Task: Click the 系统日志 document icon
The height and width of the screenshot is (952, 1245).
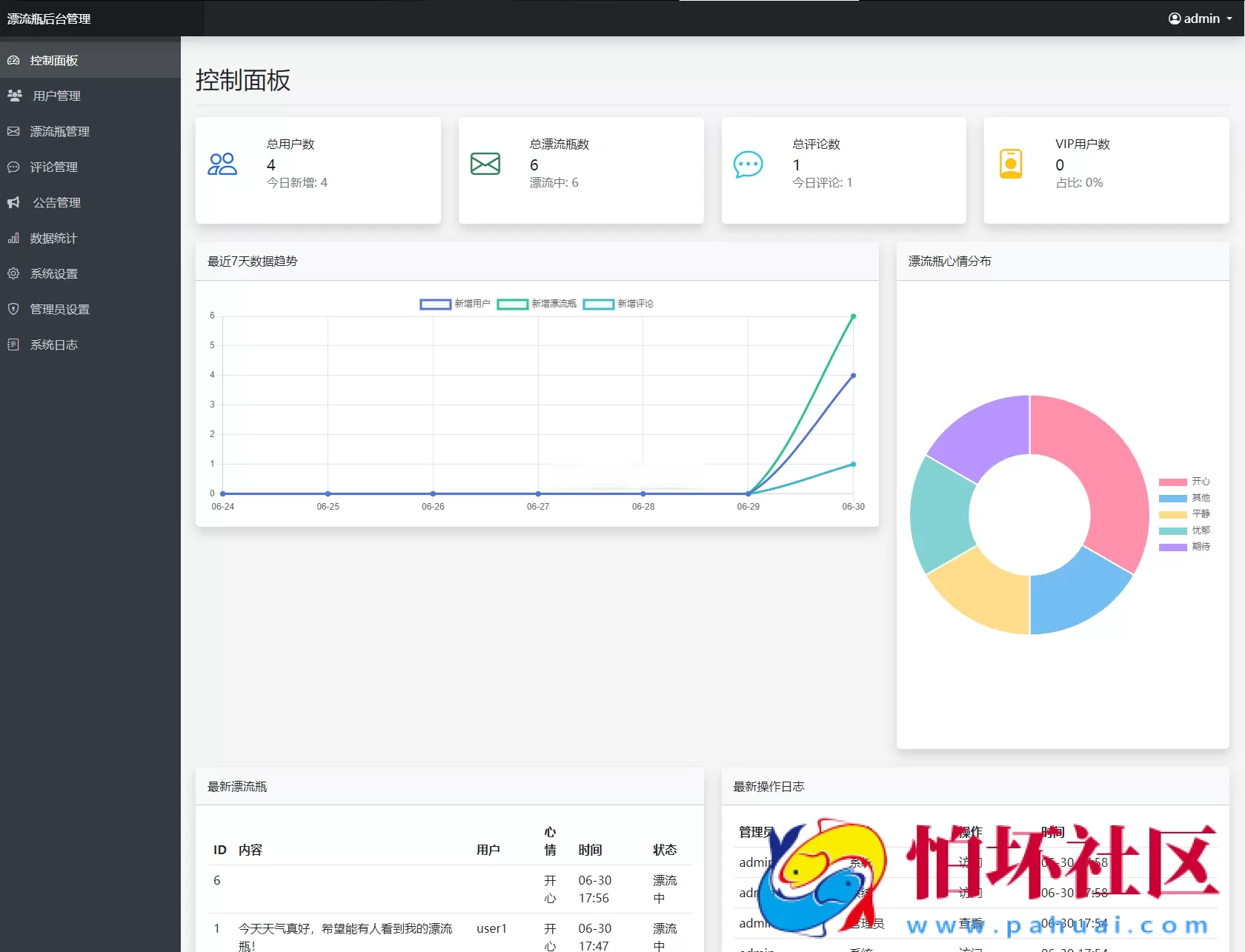Action: (13, 344)
